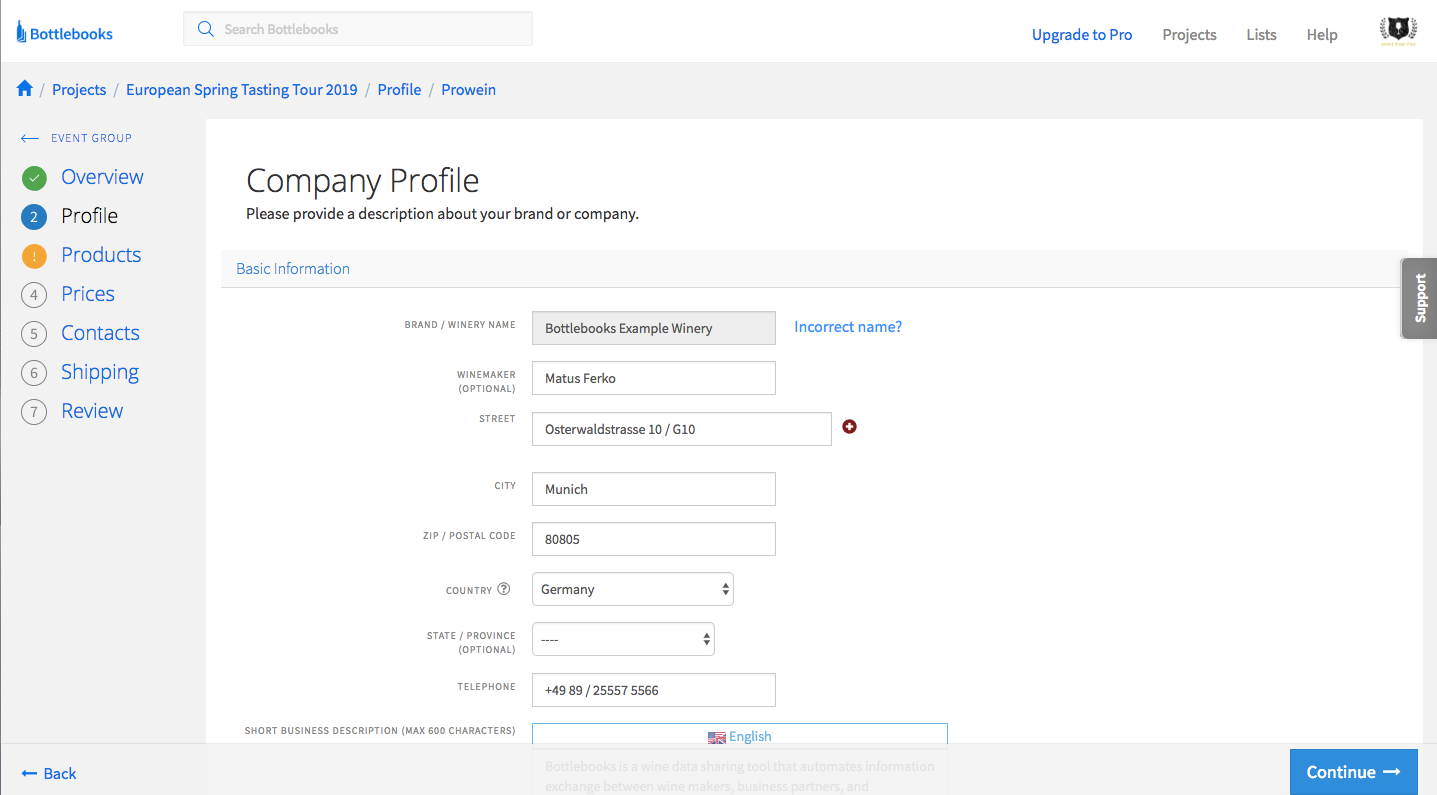Focus the Search Bottlebooks field
Viewport: 1437px width, 795px height.
[x=358, y=29]
